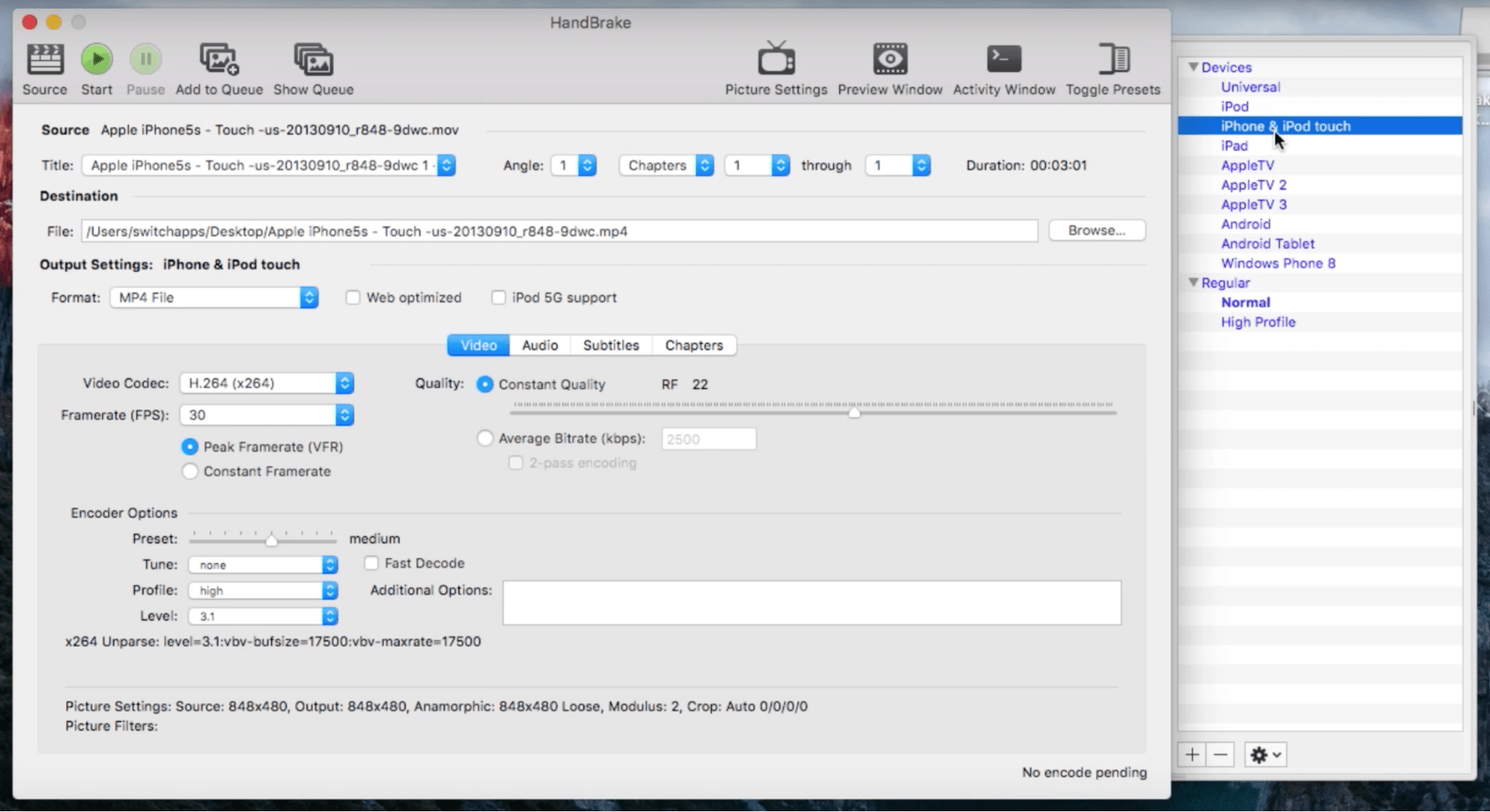Click the Pause encode icon
The height and width of the screenshot is (812, 1490).
point(145,60)
